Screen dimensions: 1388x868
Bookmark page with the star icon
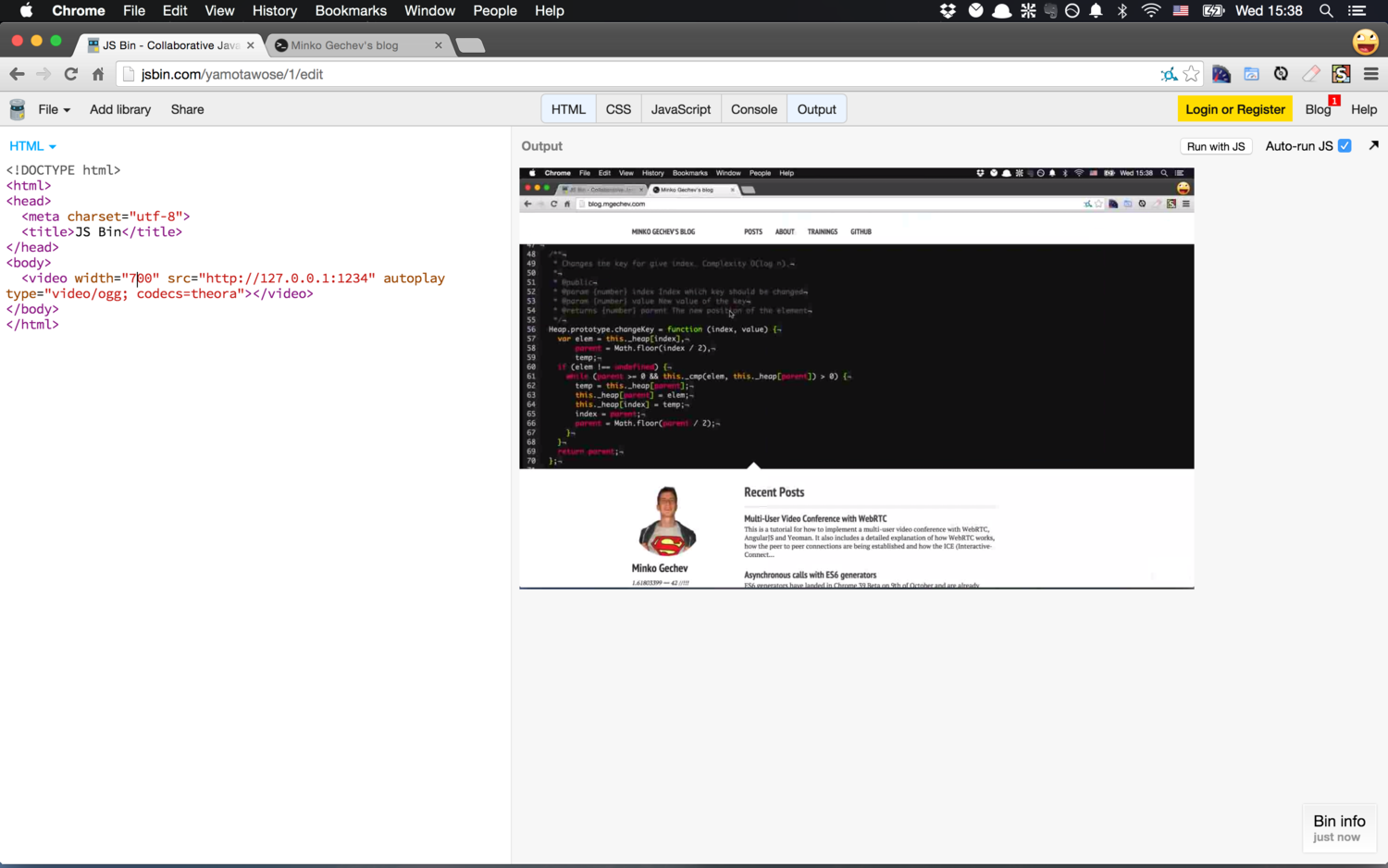[1191, 74]
